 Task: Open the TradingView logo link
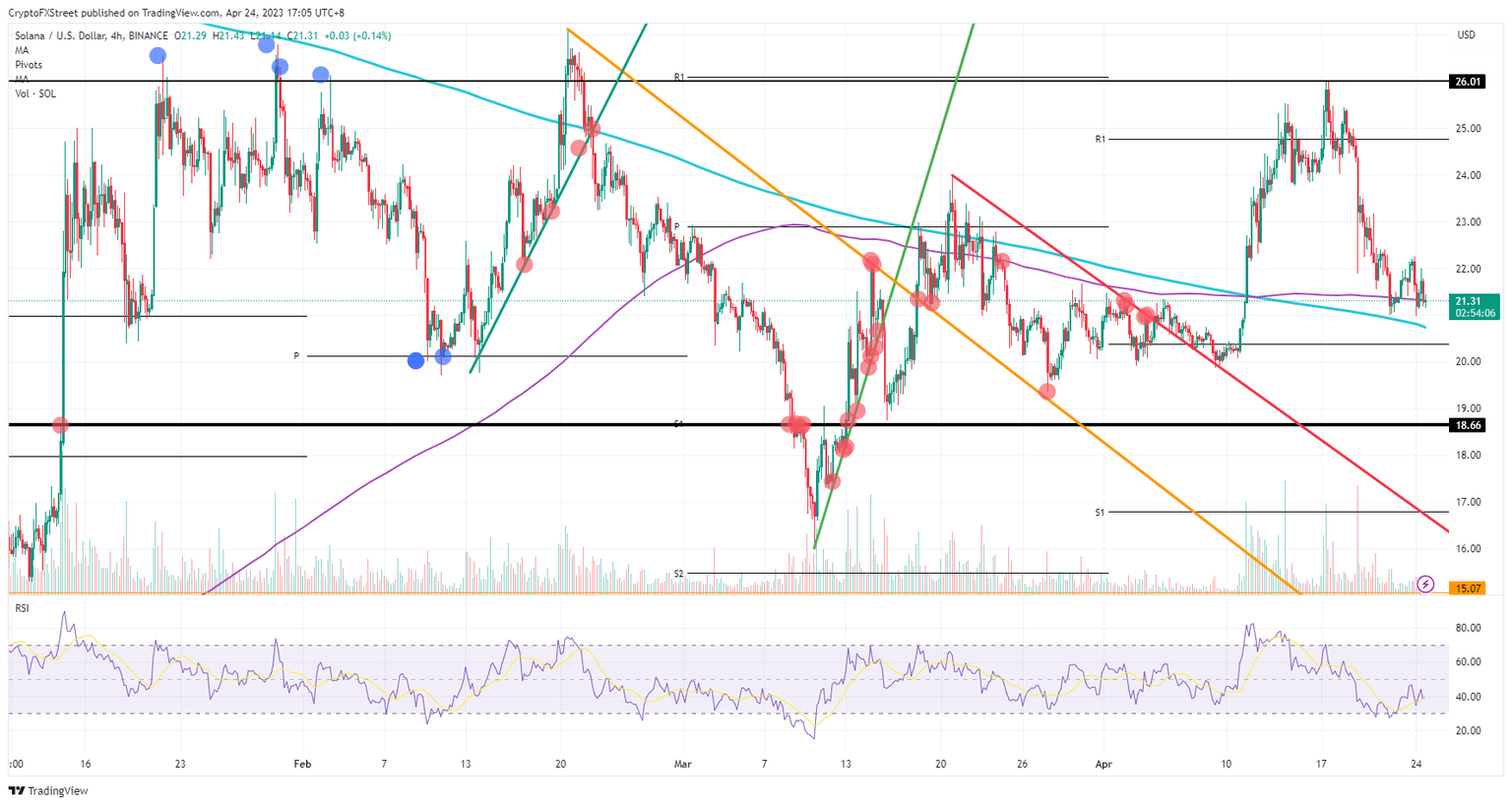click(49, 791)
